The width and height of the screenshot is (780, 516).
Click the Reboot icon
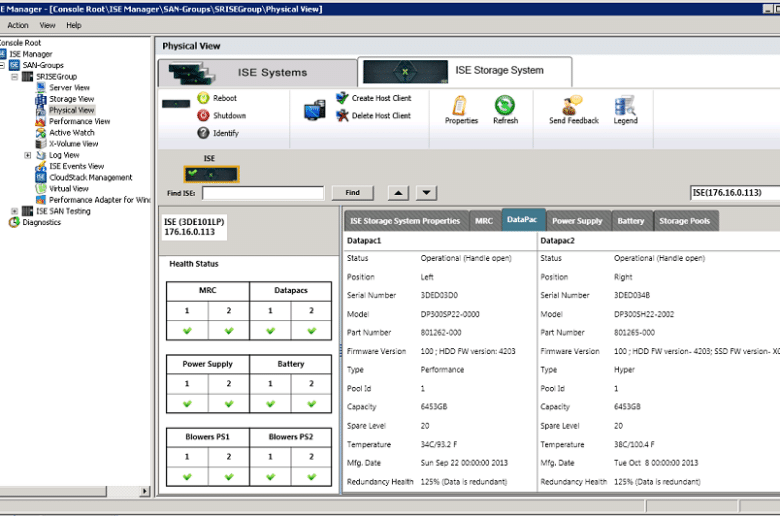pyautogui.click(x=203, y=98)
